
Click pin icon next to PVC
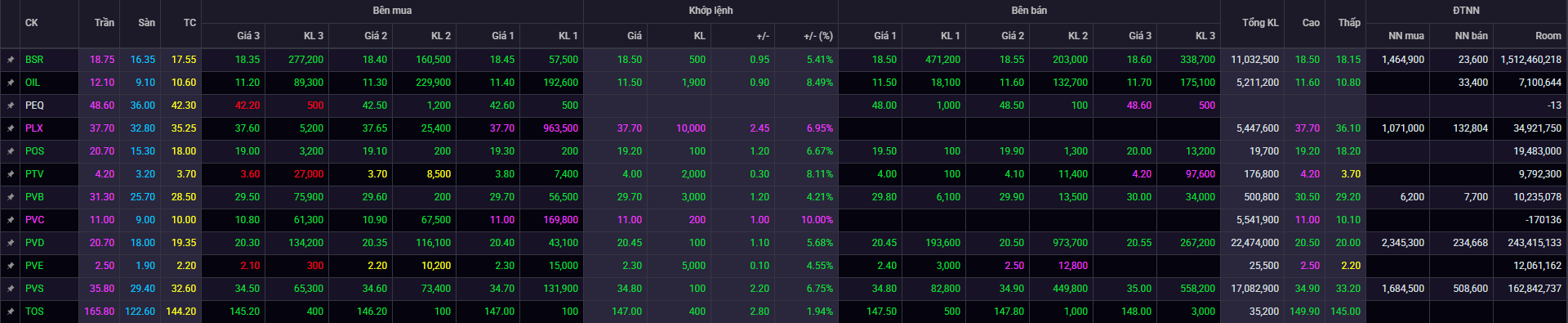click(11, 220)
